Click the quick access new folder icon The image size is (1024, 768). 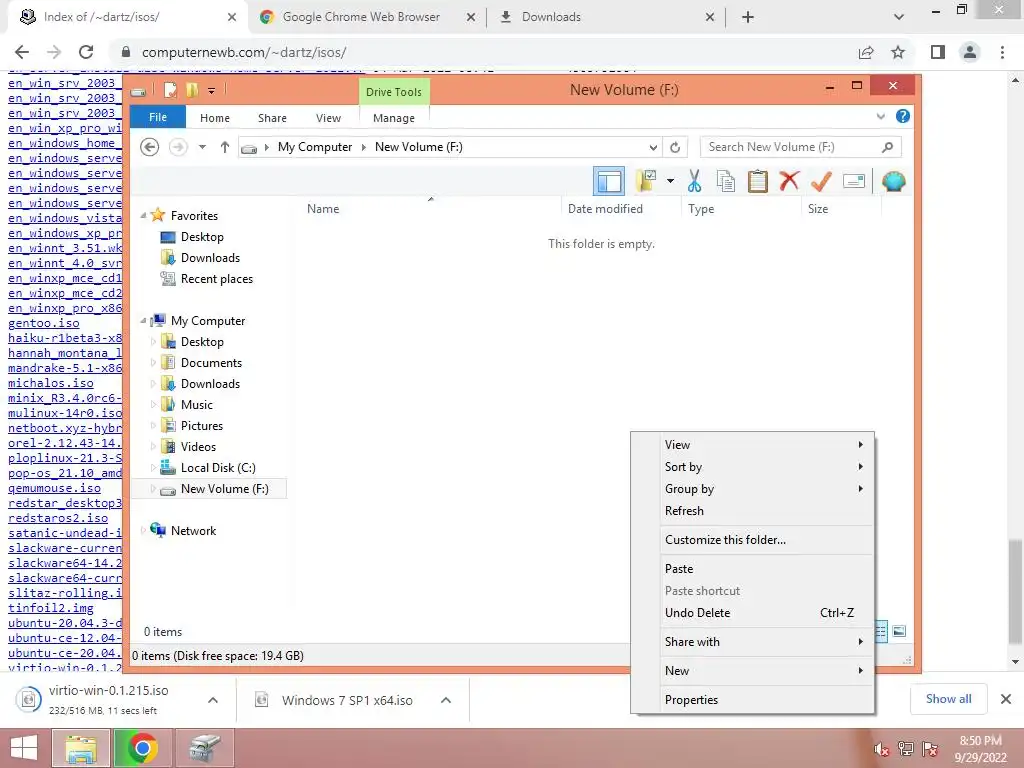191,90
